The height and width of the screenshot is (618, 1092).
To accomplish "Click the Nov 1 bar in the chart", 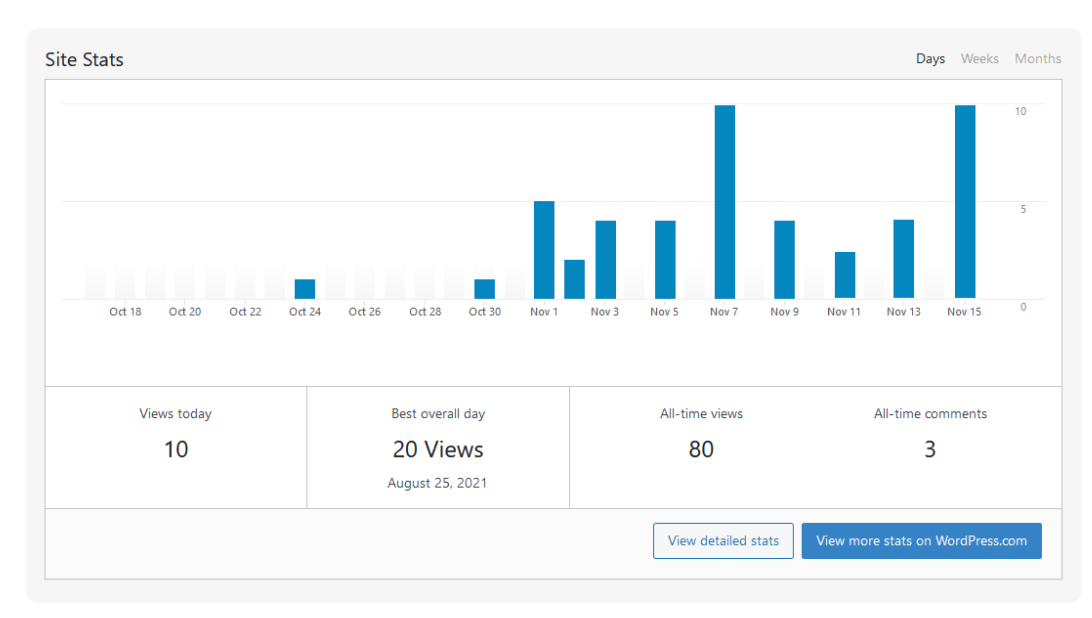I will point(544,250).
